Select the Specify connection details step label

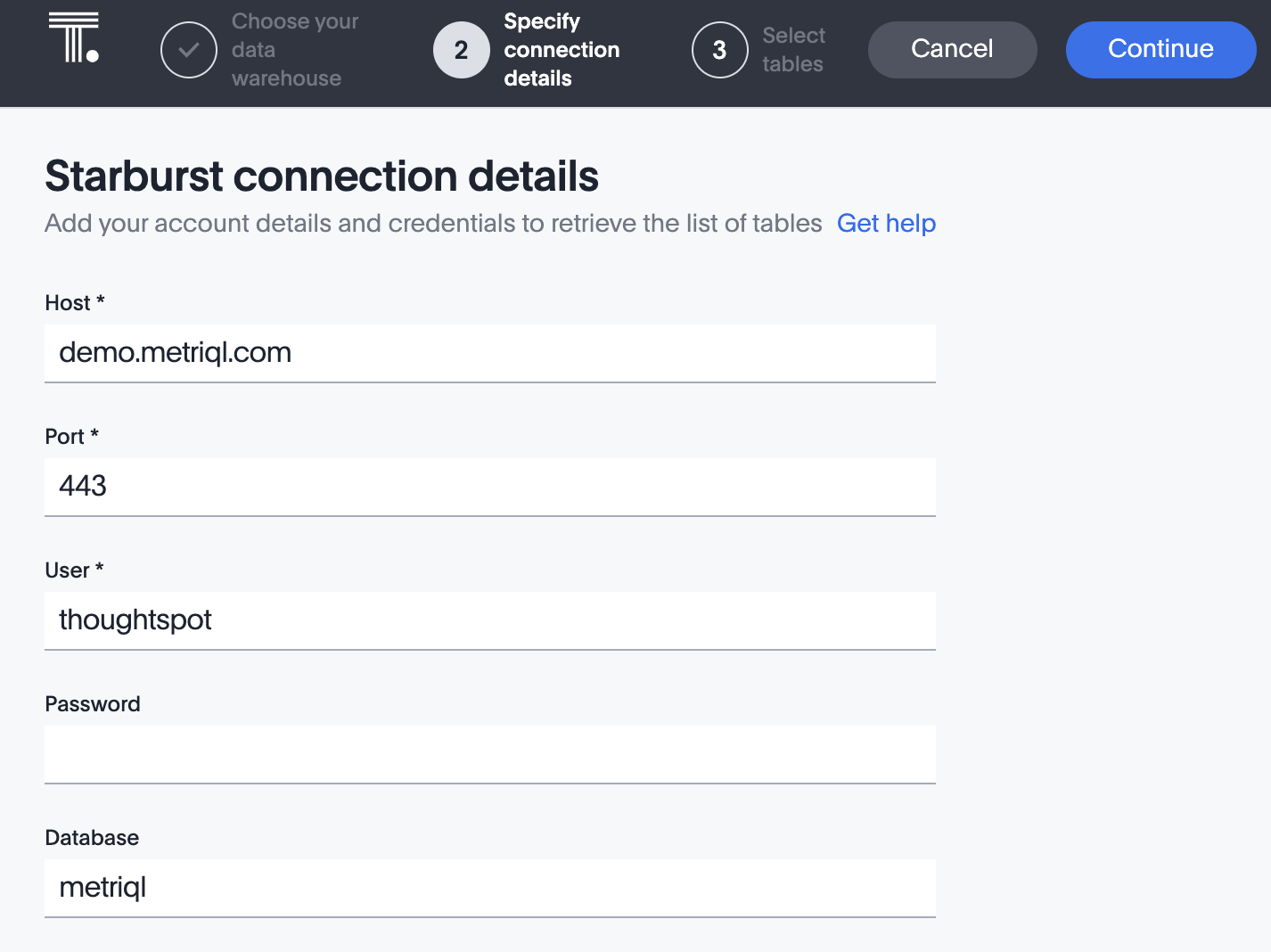pos(561,50)
